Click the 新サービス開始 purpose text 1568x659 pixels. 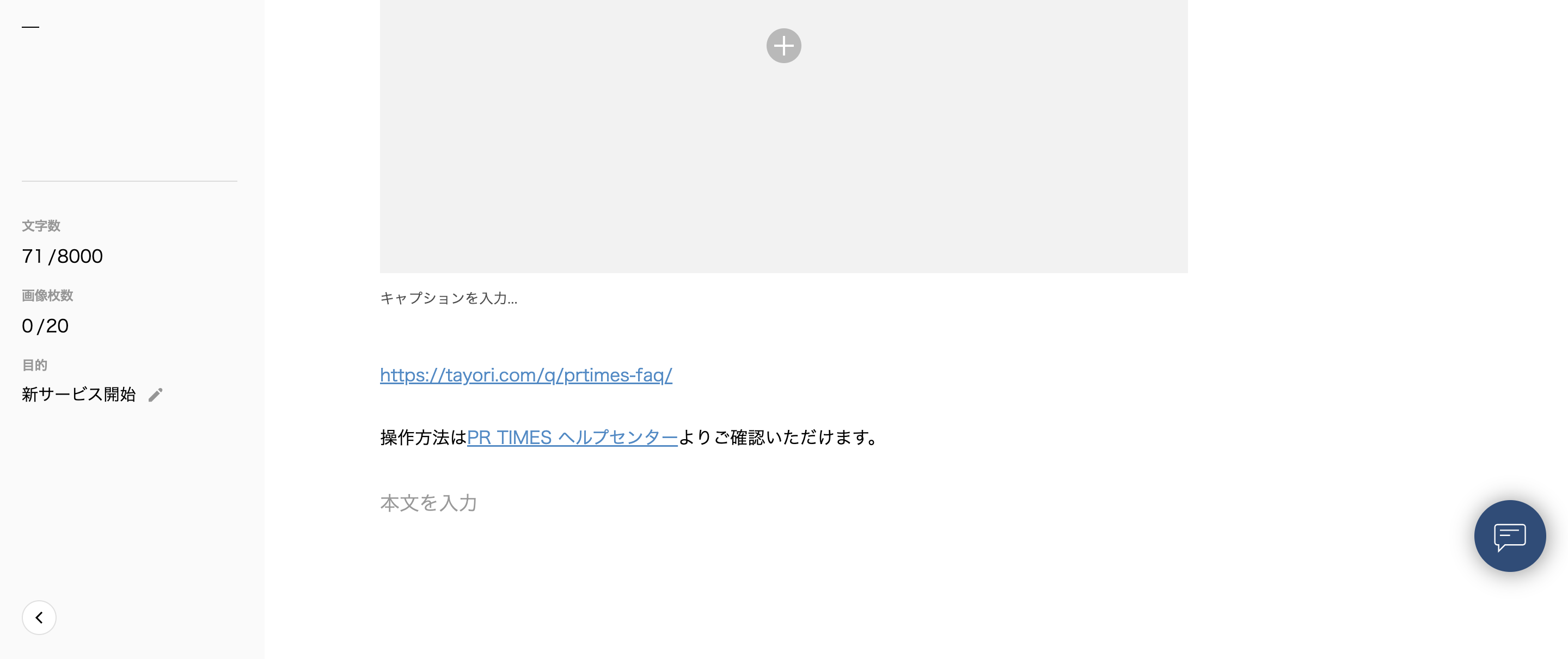78,395
